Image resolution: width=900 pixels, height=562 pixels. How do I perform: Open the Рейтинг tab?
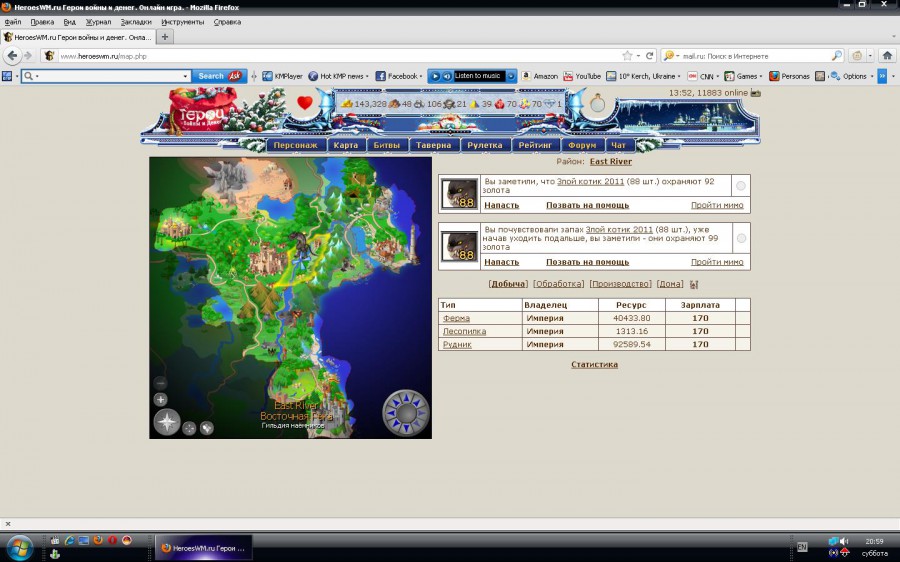535,145
